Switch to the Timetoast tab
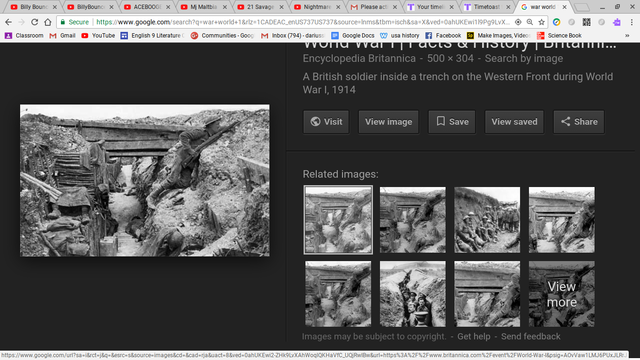This screenshot has width=640, height=360. click(486, 7)
